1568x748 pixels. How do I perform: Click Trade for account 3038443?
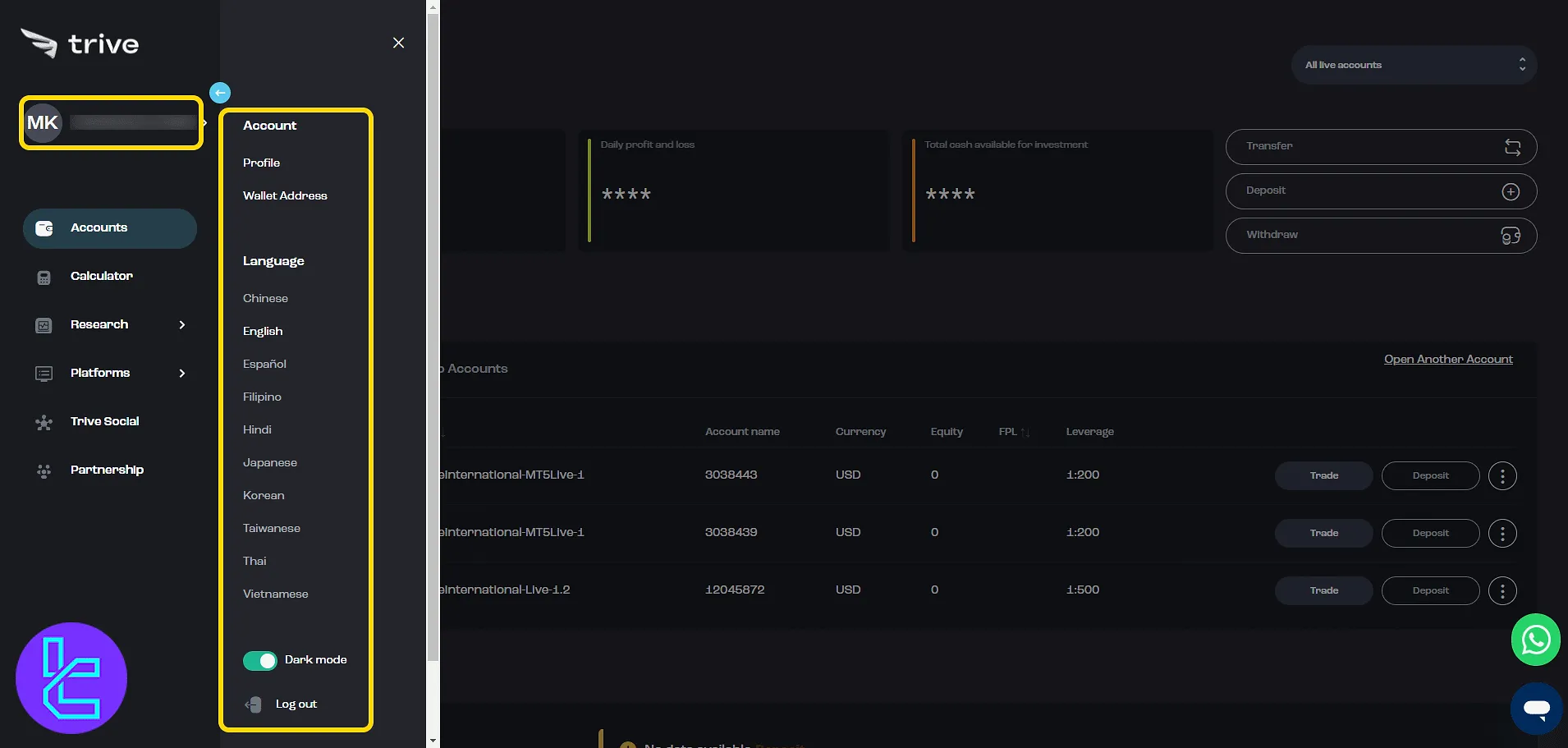[x=1323, y=475]
